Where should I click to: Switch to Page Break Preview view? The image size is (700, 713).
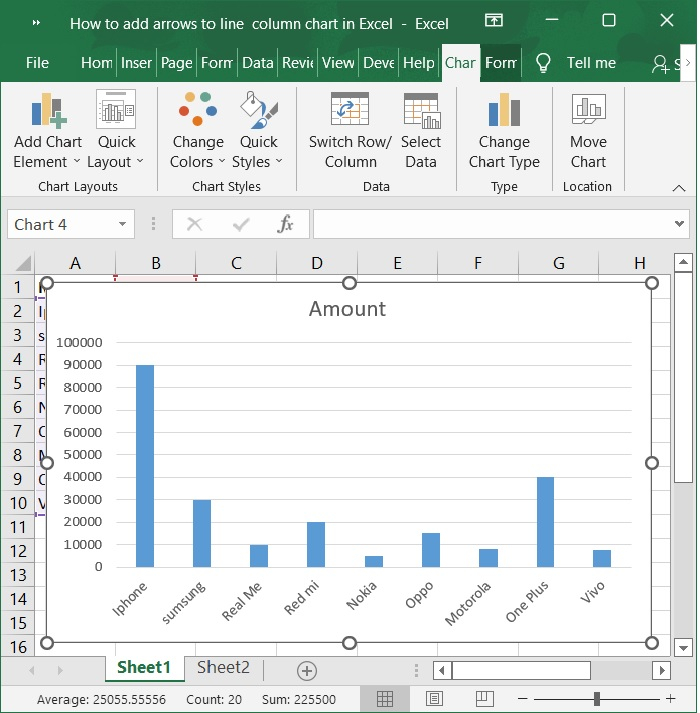pos(484,698)
